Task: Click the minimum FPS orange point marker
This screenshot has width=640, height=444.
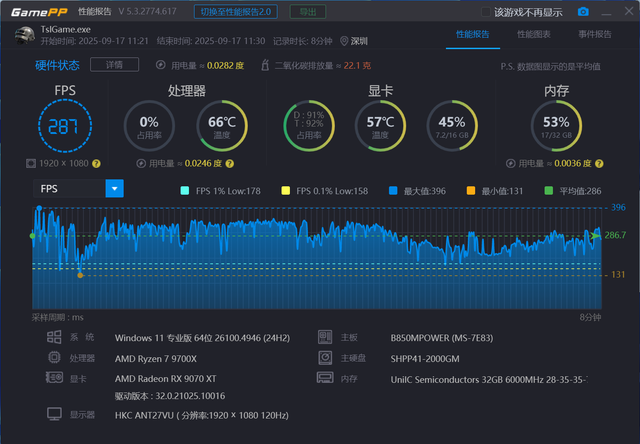Action: coord(80,275)
